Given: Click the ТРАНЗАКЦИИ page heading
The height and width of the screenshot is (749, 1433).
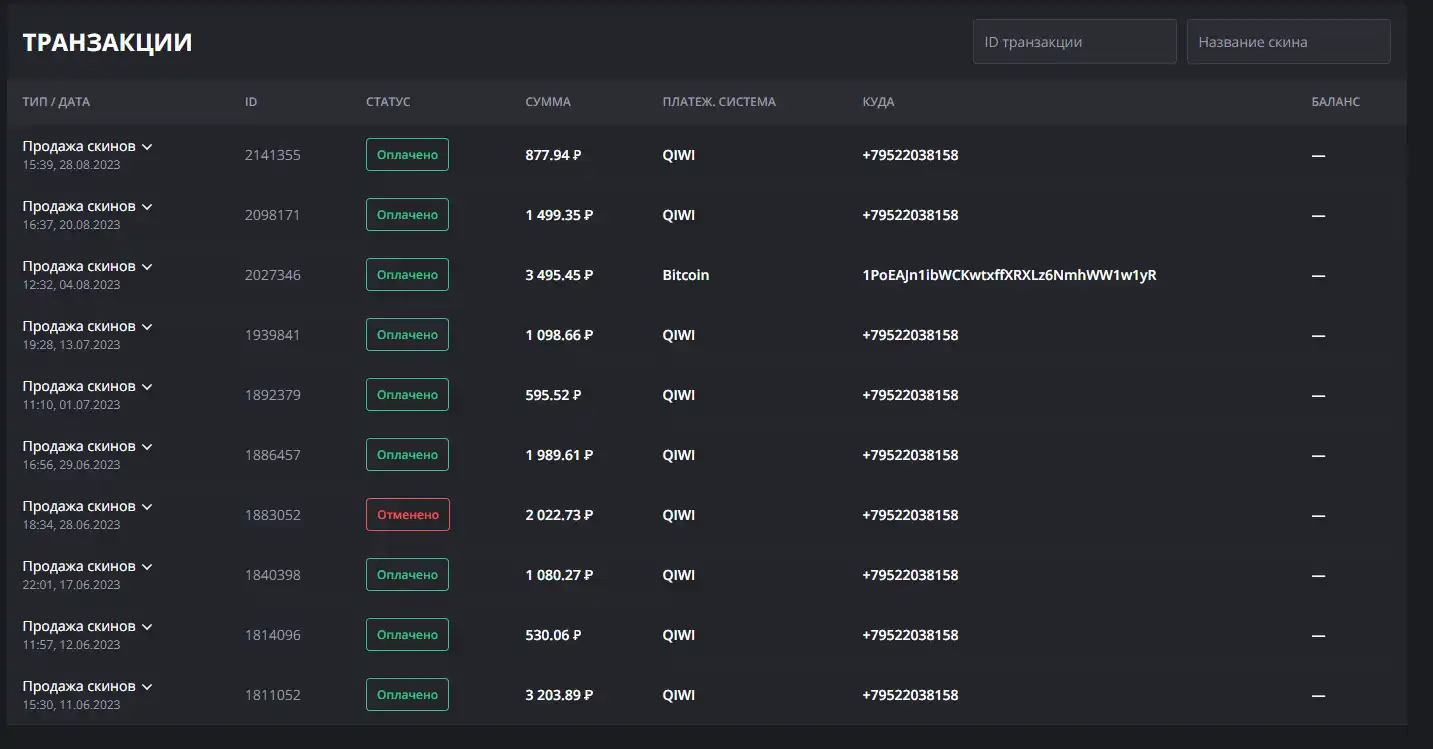Looking at the screenshot, I should (x=107, y=42).
